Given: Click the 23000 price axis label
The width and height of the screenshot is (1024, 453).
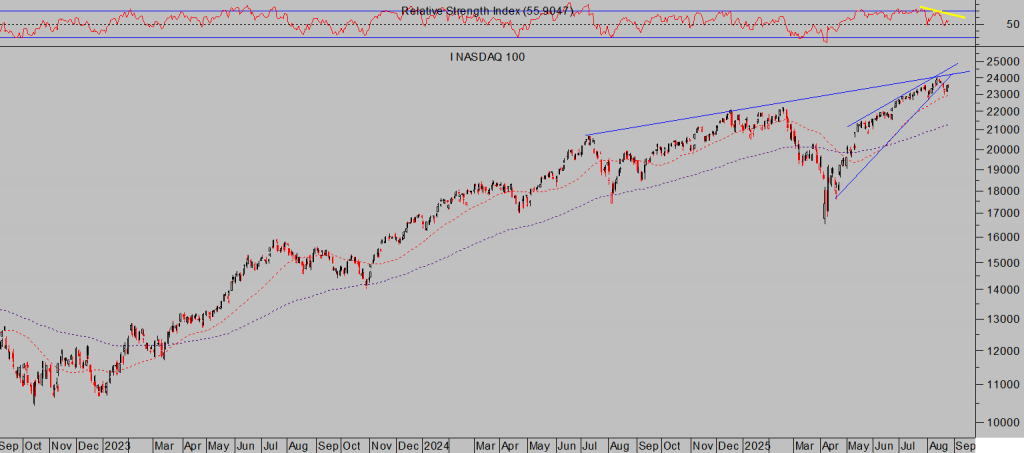Looking at the screenshot, I should coord(994,94).
